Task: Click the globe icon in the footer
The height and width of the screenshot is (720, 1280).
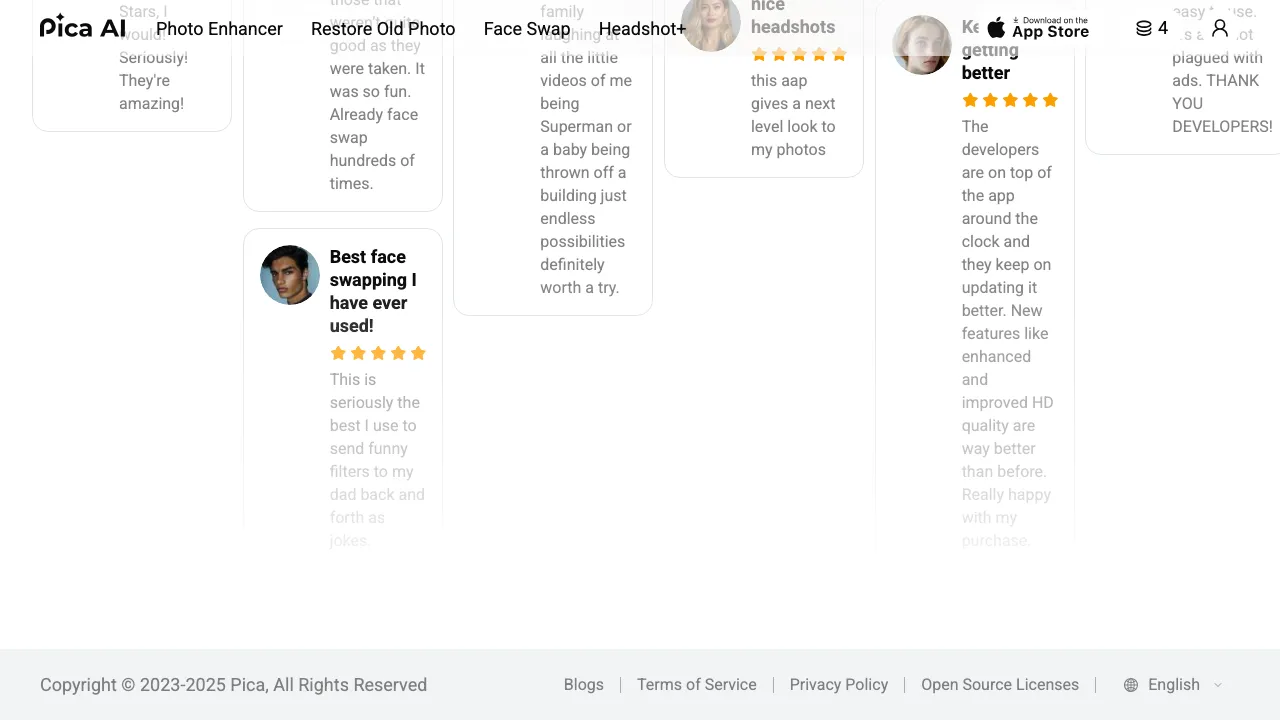Action: click(x=1131, y=685)
